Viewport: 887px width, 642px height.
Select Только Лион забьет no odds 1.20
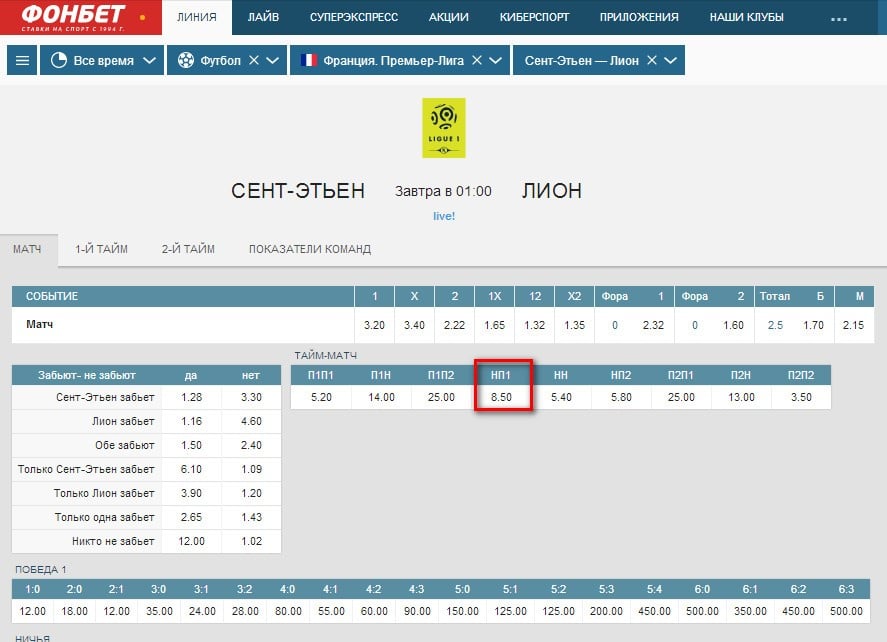(251, 493)
